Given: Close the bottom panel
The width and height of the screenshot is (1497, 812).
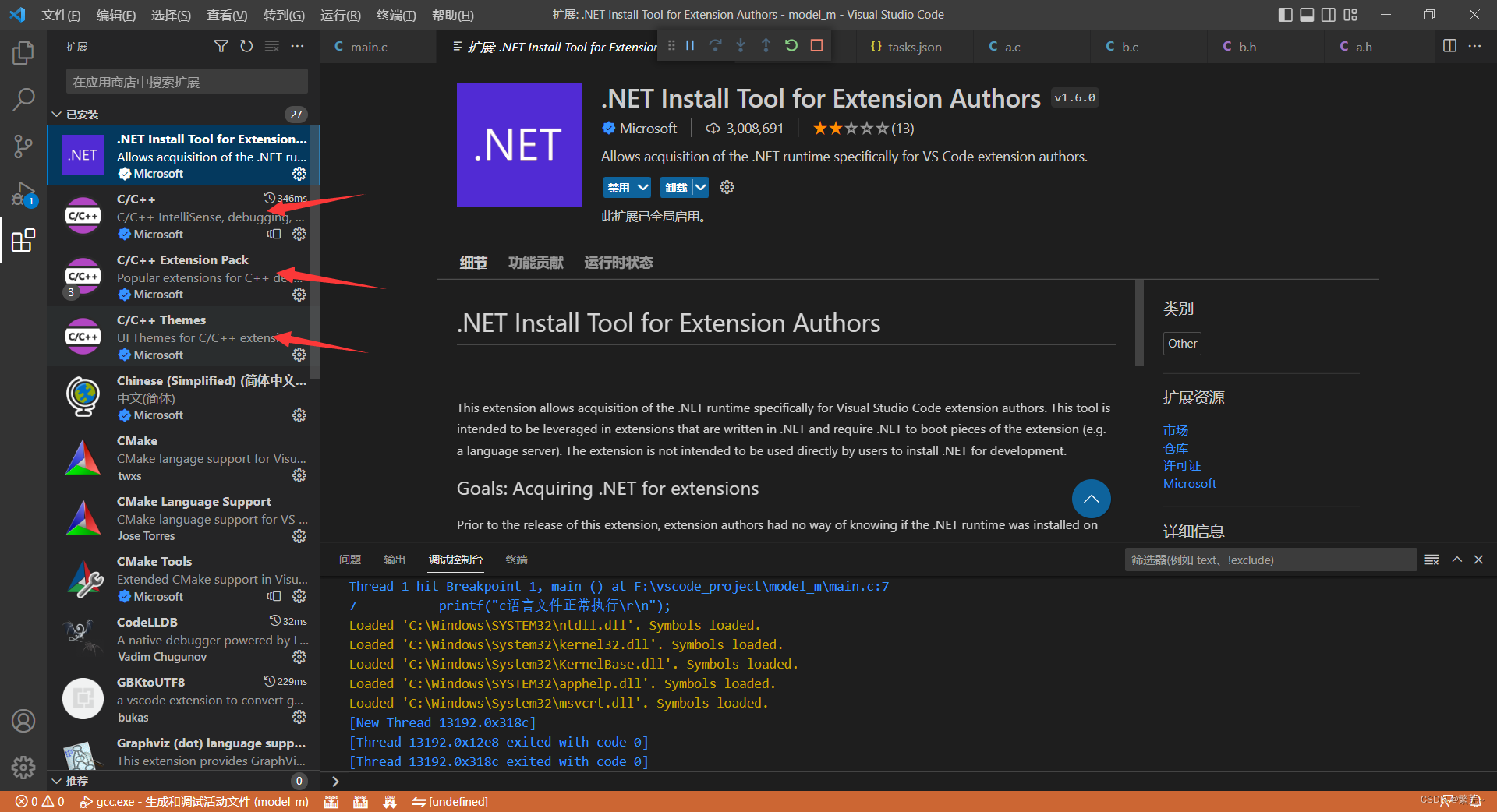Looking at the screenshot, I should coord(1478,560).
